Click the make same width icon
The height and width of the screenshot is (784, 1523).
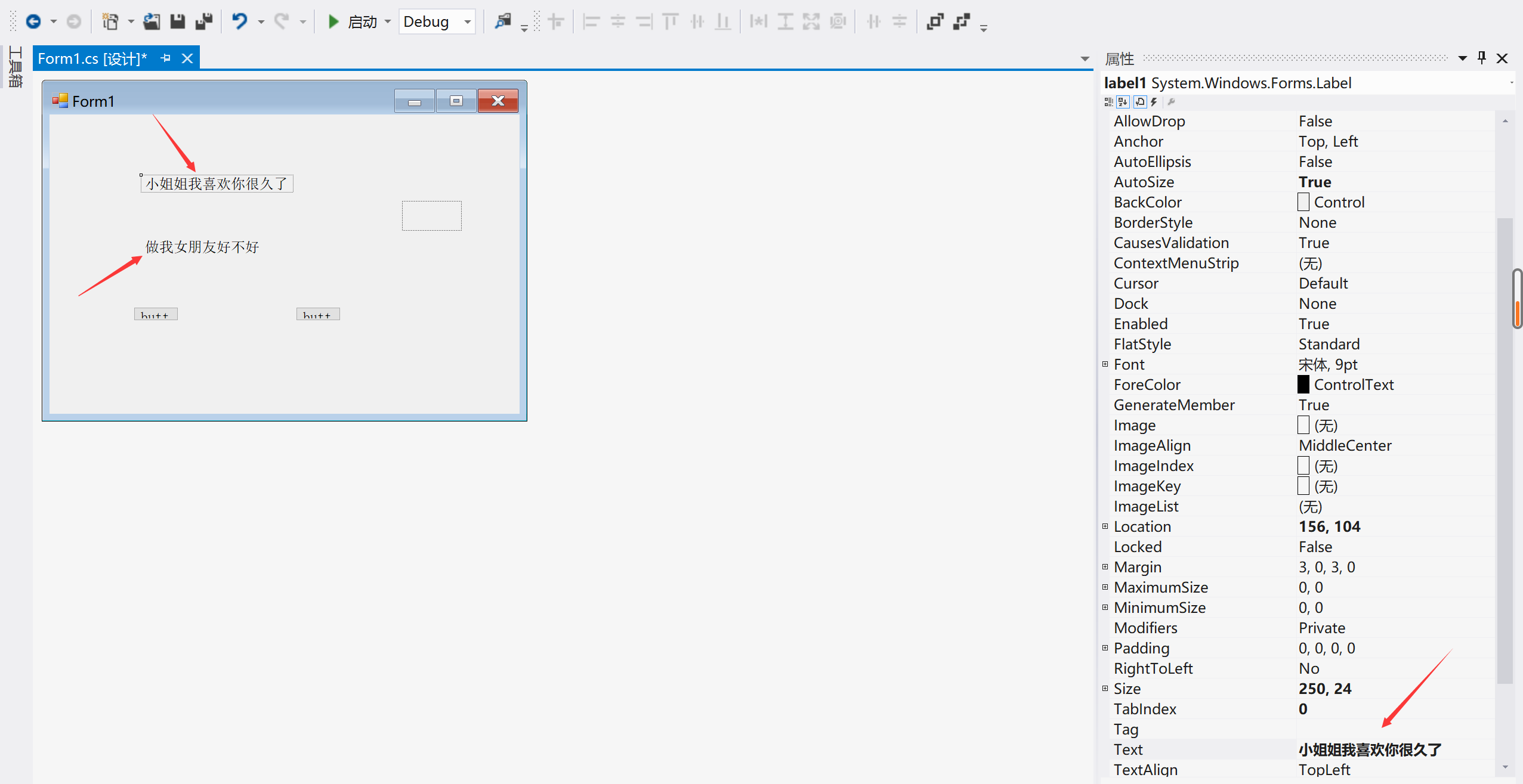pos(759,22)
